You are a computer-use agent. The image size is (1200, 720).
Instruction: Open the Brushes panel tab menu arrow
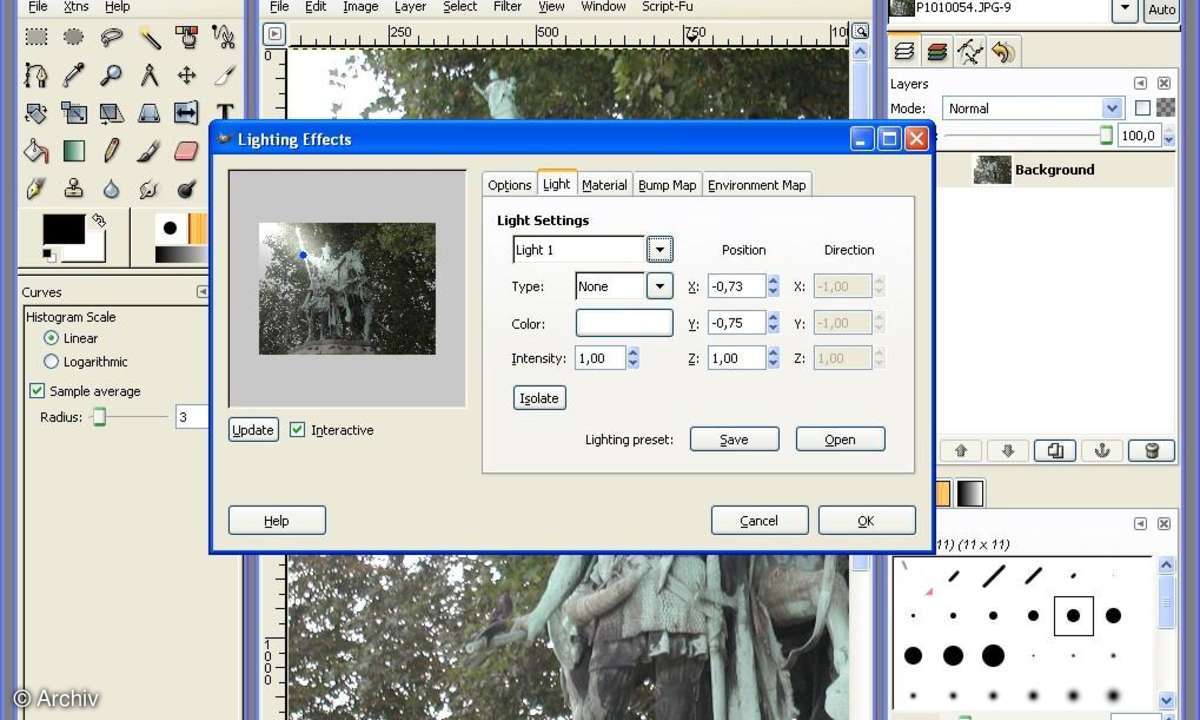[1140, 523]
